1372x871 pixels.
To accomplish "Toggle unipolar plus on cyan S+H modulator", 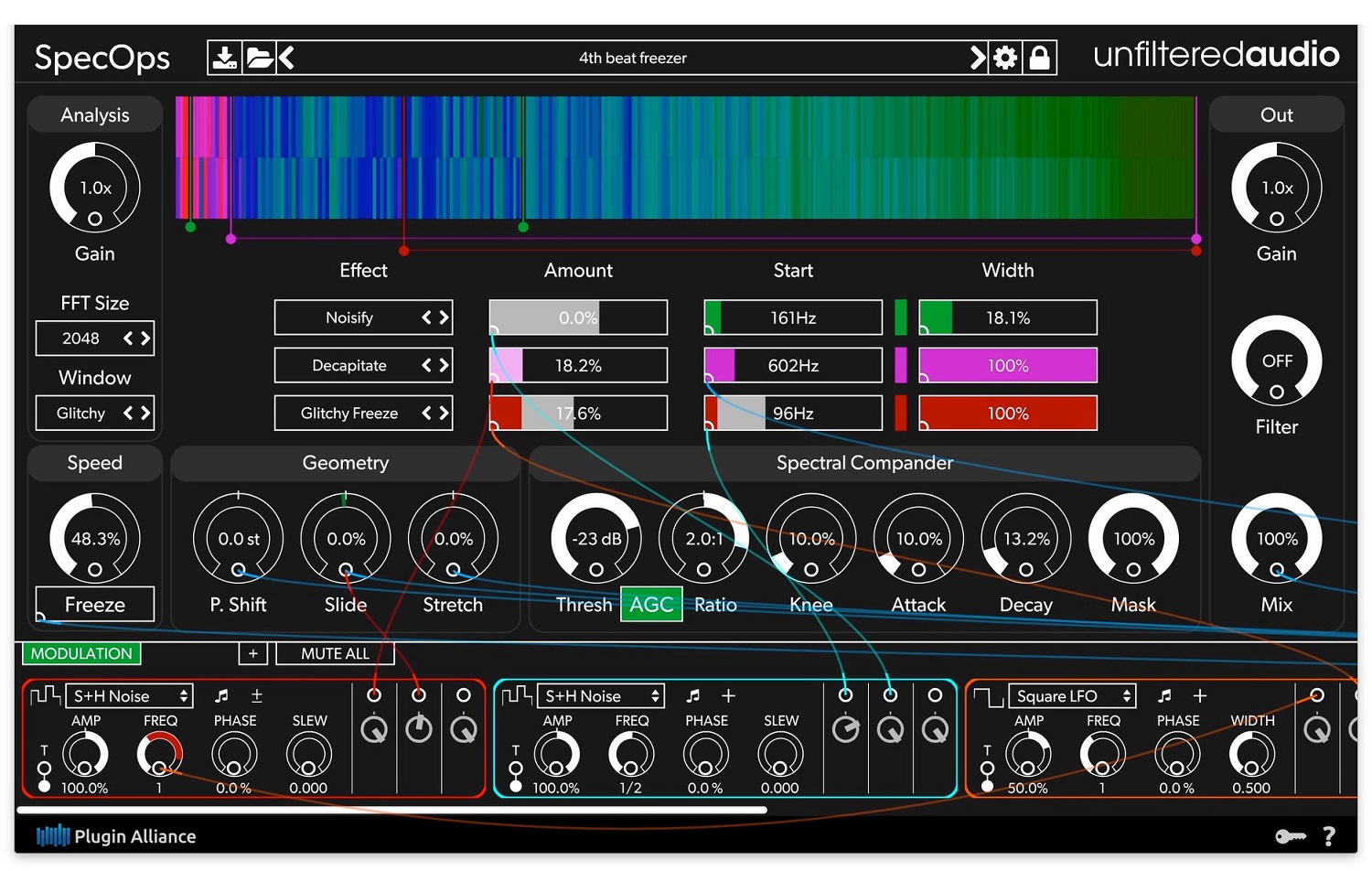I will (x=728, y=696).
